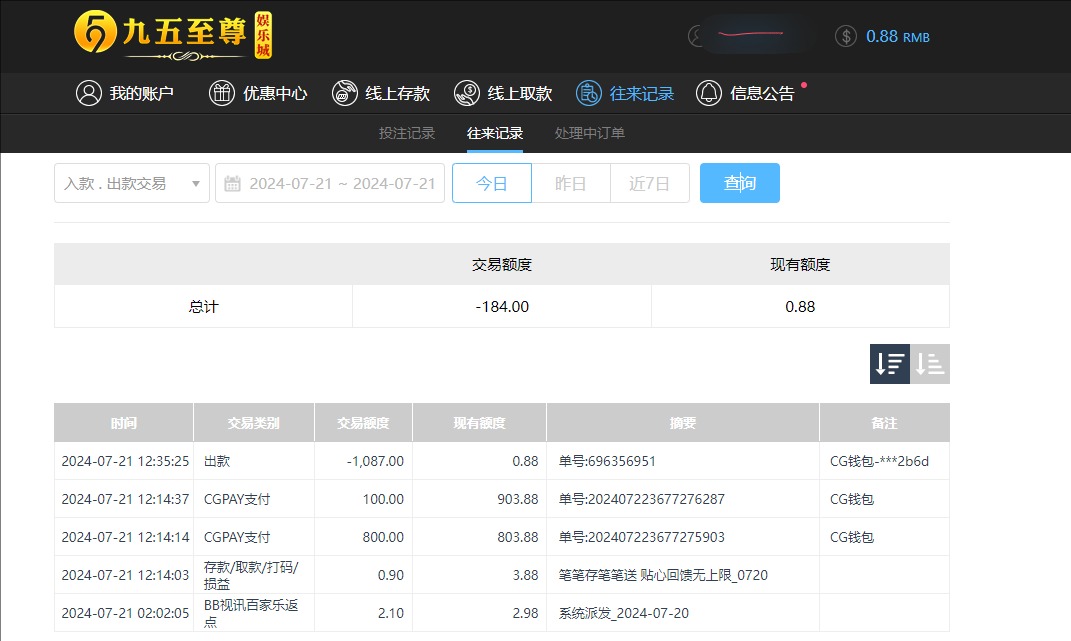Image resolution: width=1071 pixels, height=641 pixels.
Task: Toggle ascending sort order icon
Action: [929, 363]
